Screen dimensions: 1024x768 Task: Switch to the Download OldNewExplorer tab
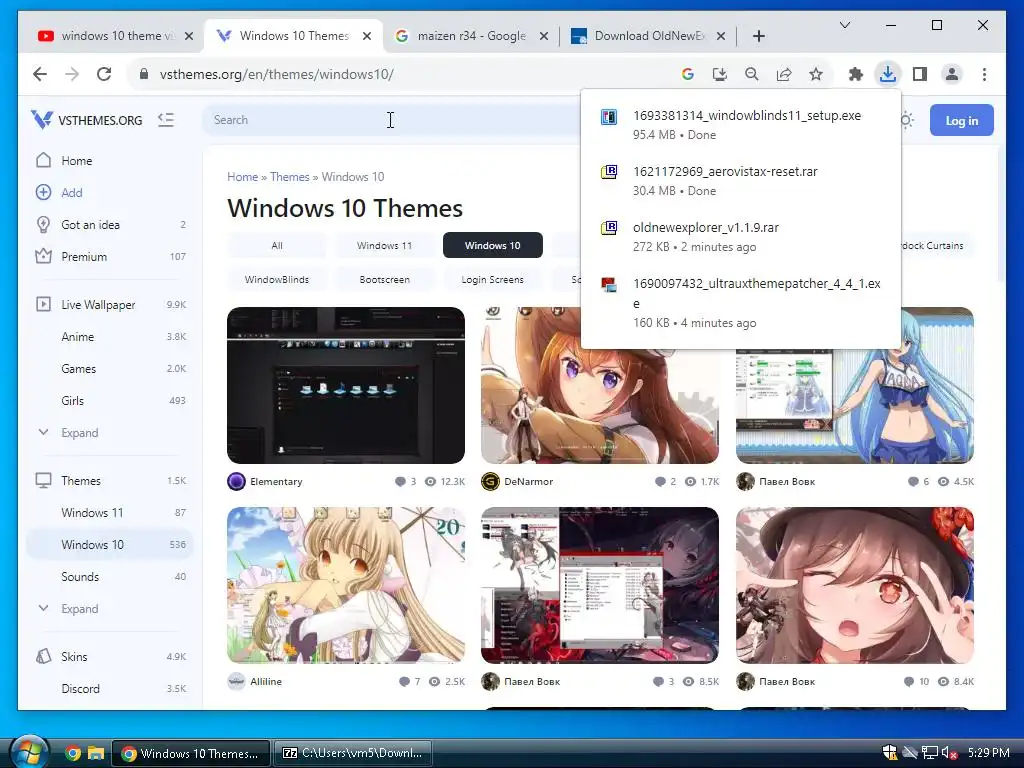coord(649,36)
